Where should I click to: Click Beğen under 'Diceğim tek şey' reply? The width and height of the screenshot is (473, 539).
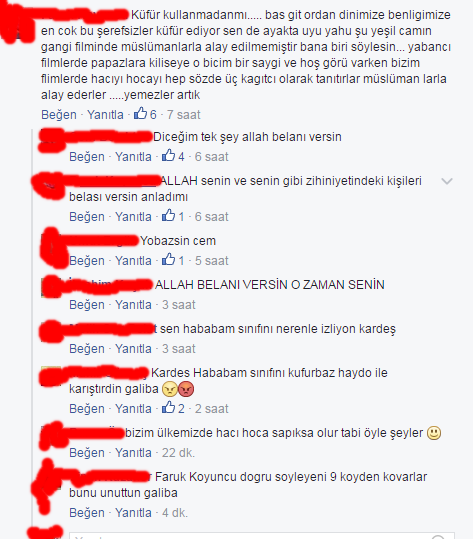(x=87, y=157)
